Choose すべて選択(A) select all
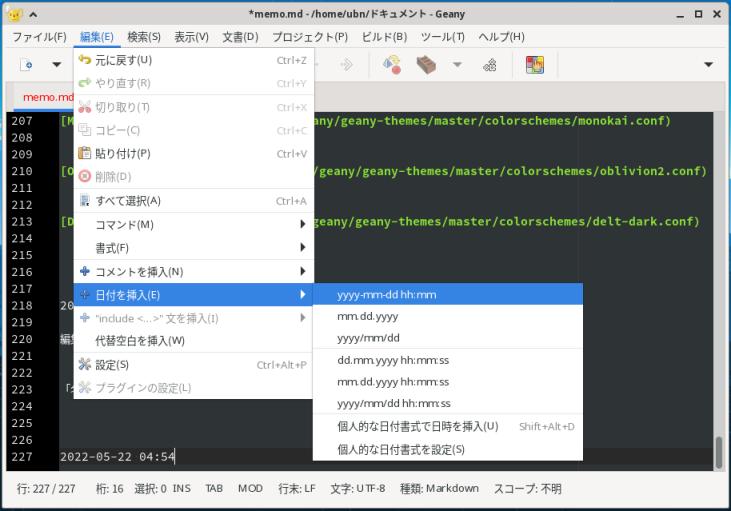731x511 pixels. (x=193, y=201)
